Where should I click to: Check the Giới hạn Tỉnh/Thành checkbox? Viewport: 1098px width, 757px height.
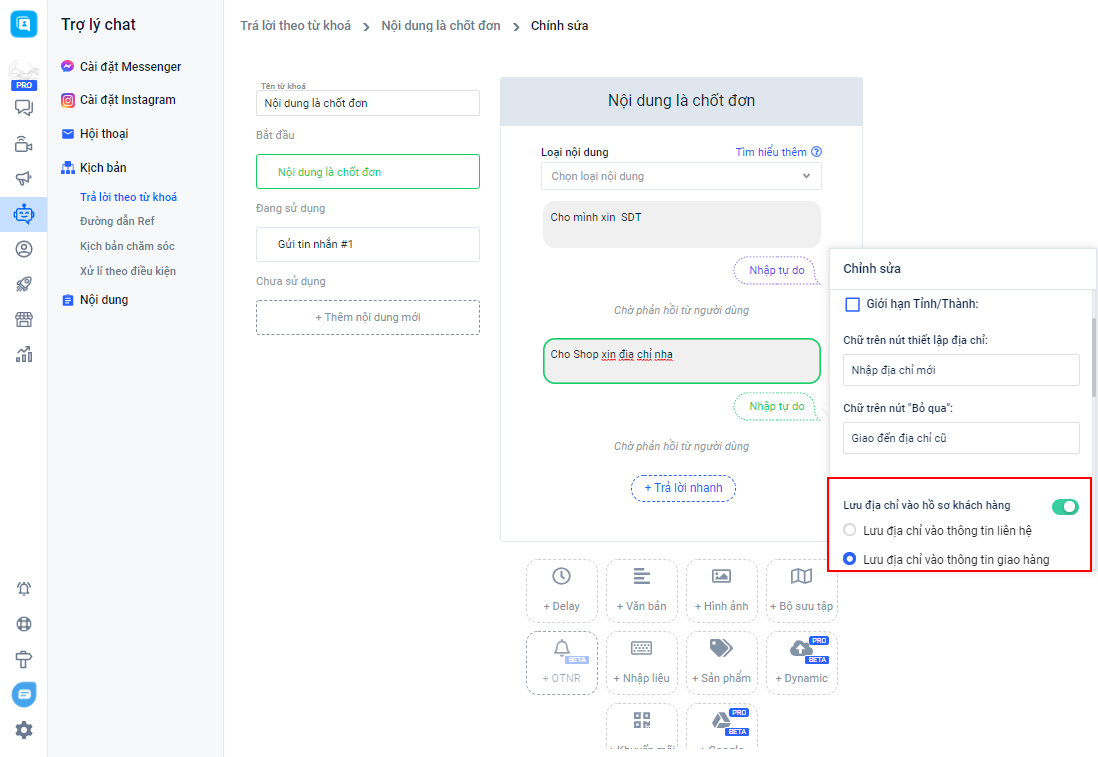point(853,304)
